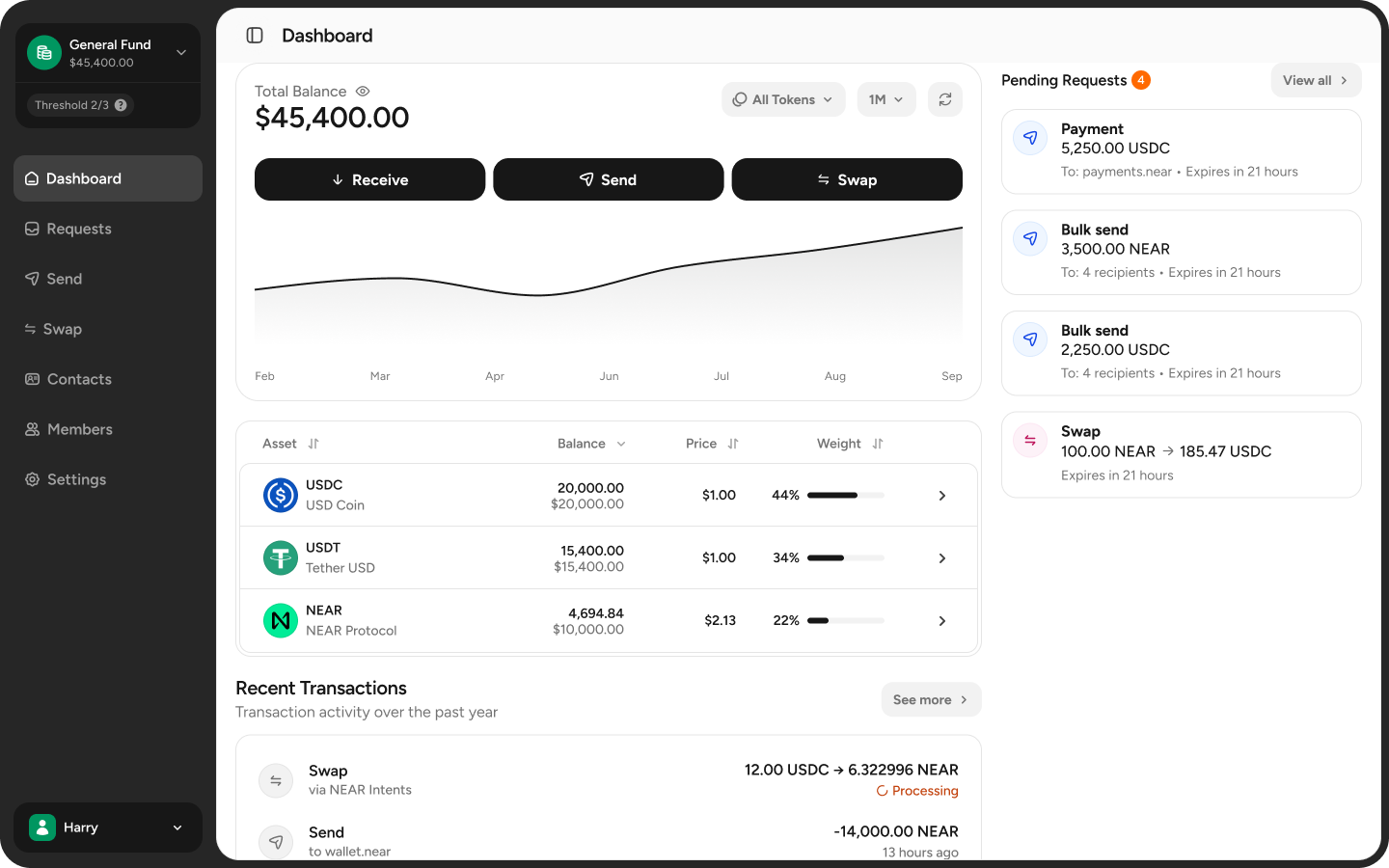
Task: Click the NEAR 22% weight bar
Action: click(x=846, y=620)
